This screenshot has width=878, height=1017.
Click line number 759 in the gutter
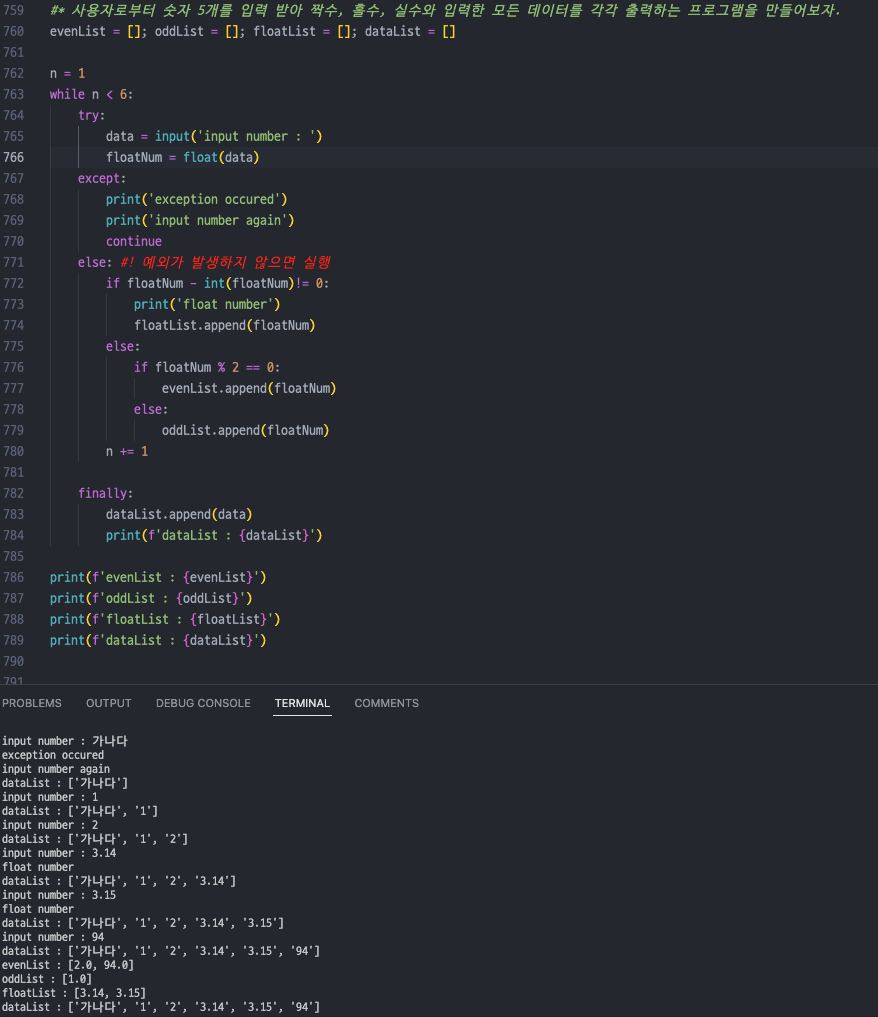tap(14, 10)
